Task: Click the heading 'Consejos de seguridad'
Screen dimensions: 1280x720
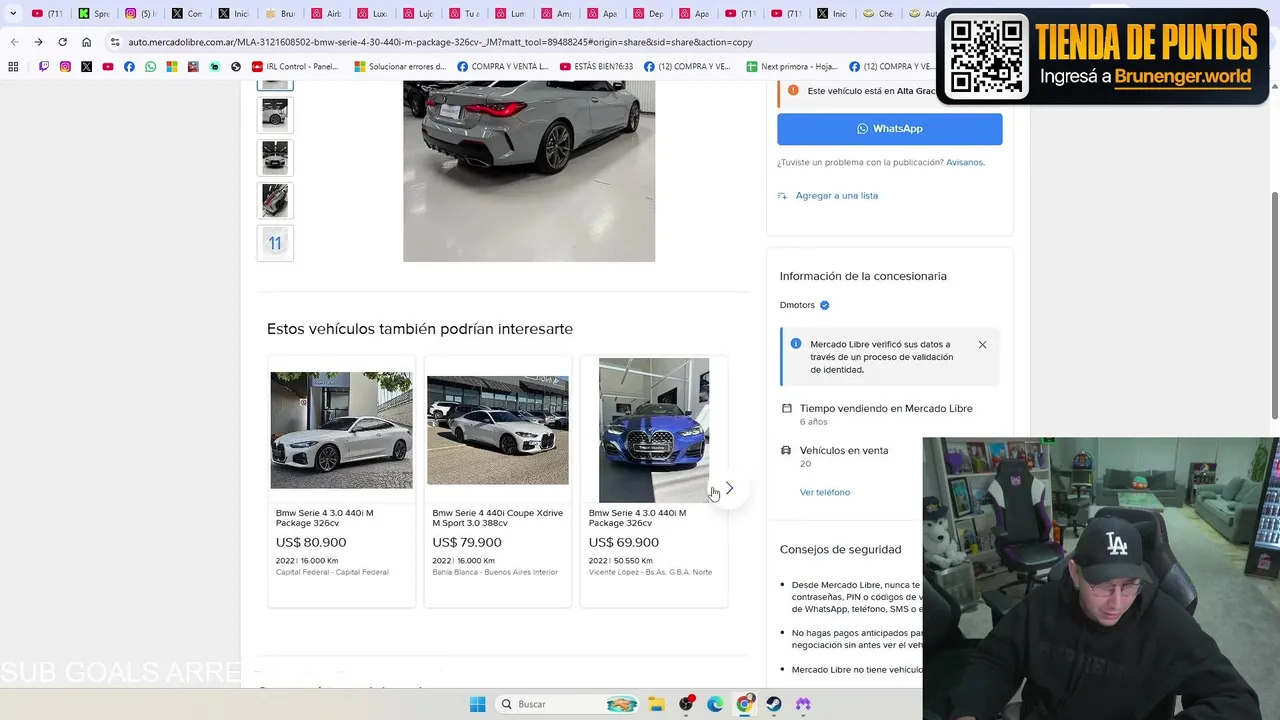Action: pos(841,549)
